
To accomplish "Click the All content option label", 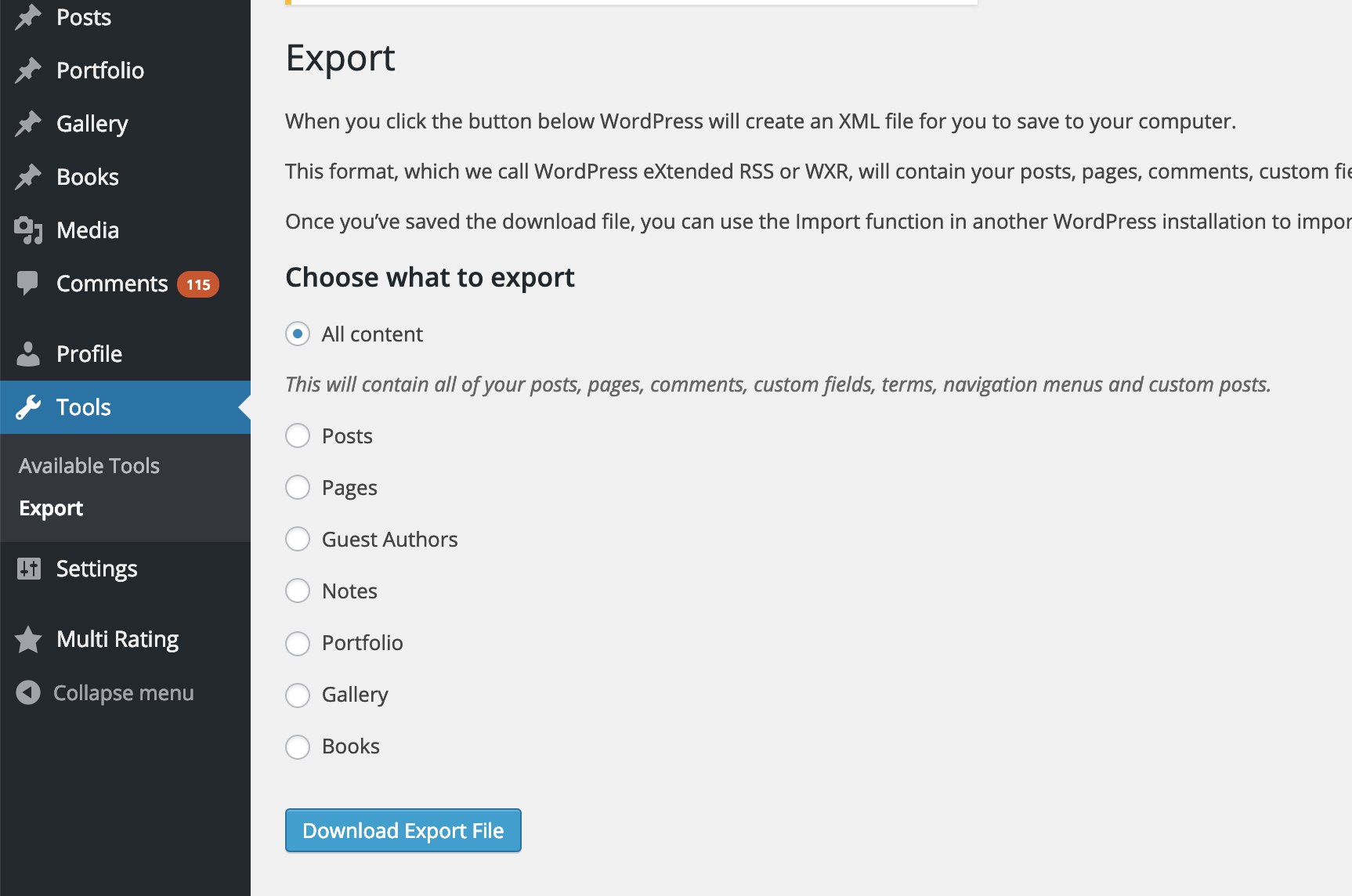I will pos(372,334).
